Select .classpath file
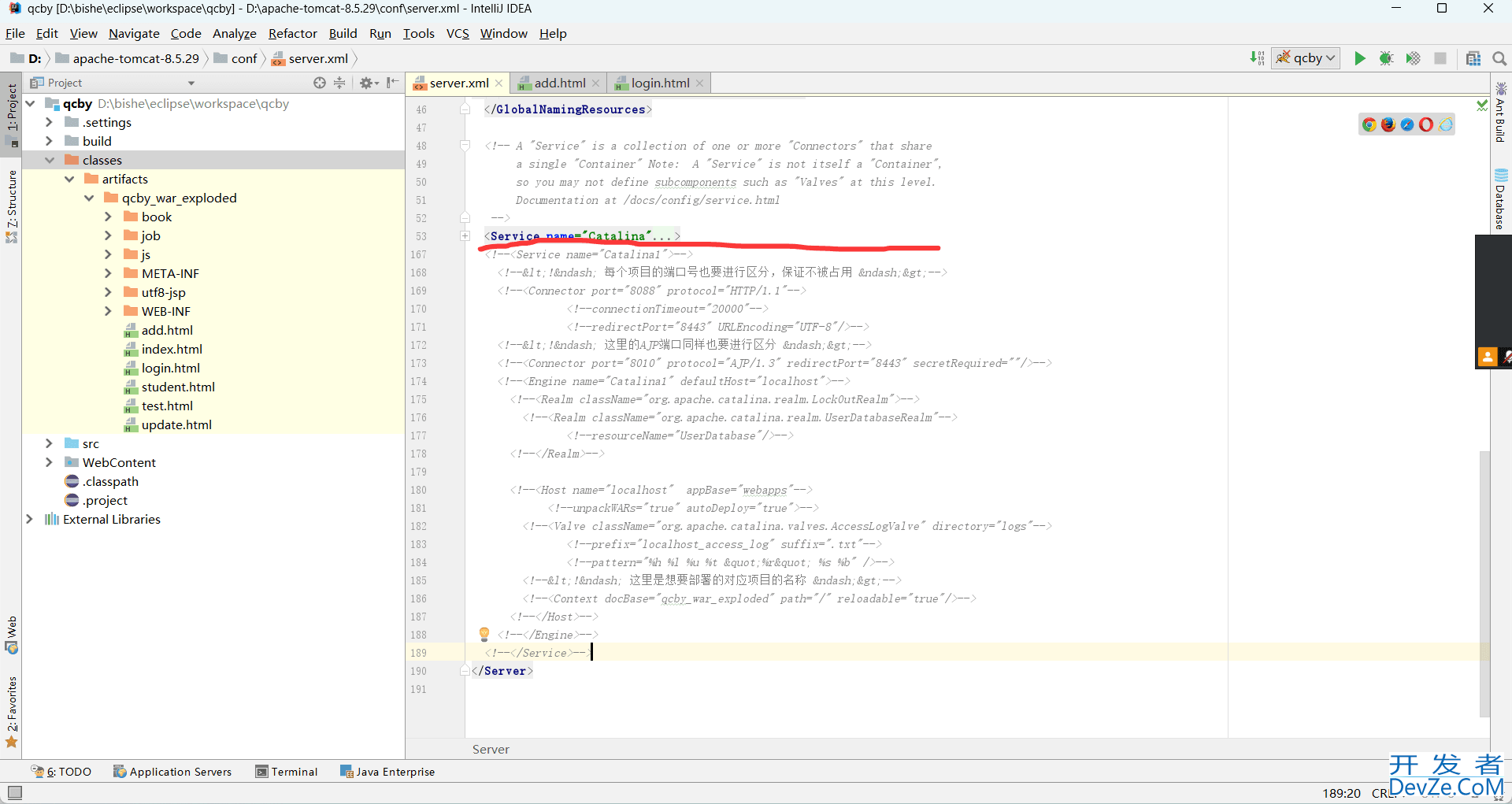Screen dimensions: 1512x804 (110, 481)
